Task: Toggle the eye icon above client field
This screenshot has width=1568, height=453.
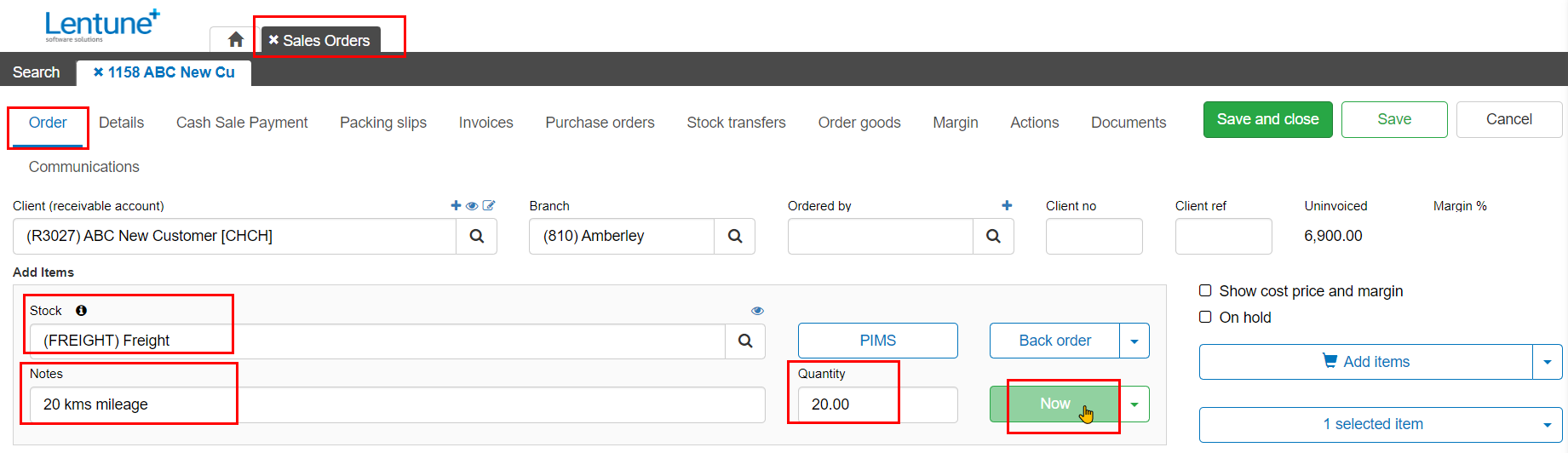Action: [x=472, y=205]
